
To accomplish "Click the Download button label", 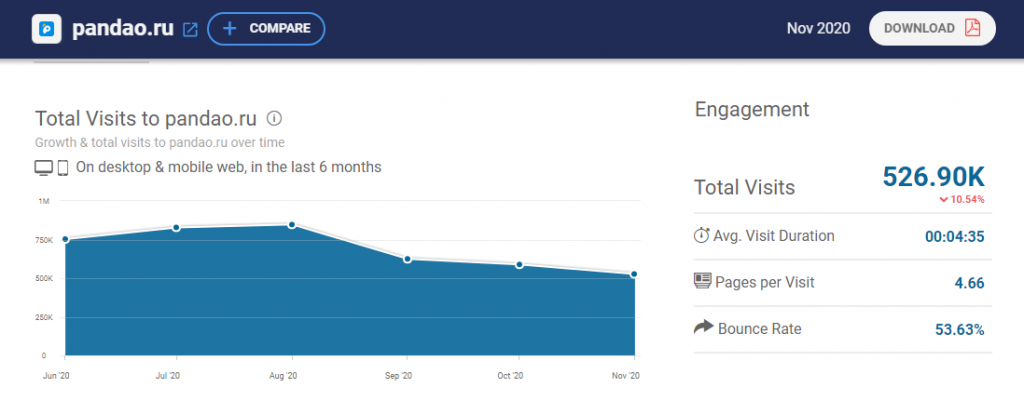I will coord(919,28).
